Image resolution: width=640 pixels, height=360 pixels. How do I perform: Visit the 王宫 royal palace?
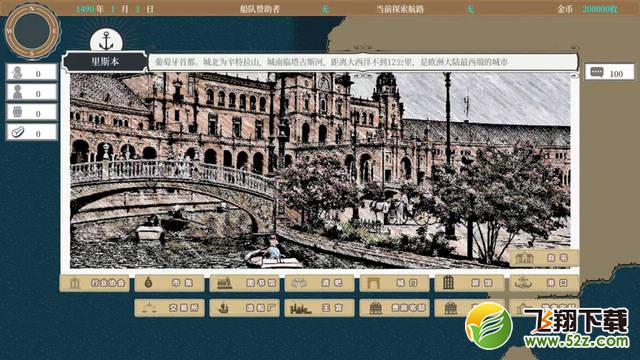coord(319,308)
